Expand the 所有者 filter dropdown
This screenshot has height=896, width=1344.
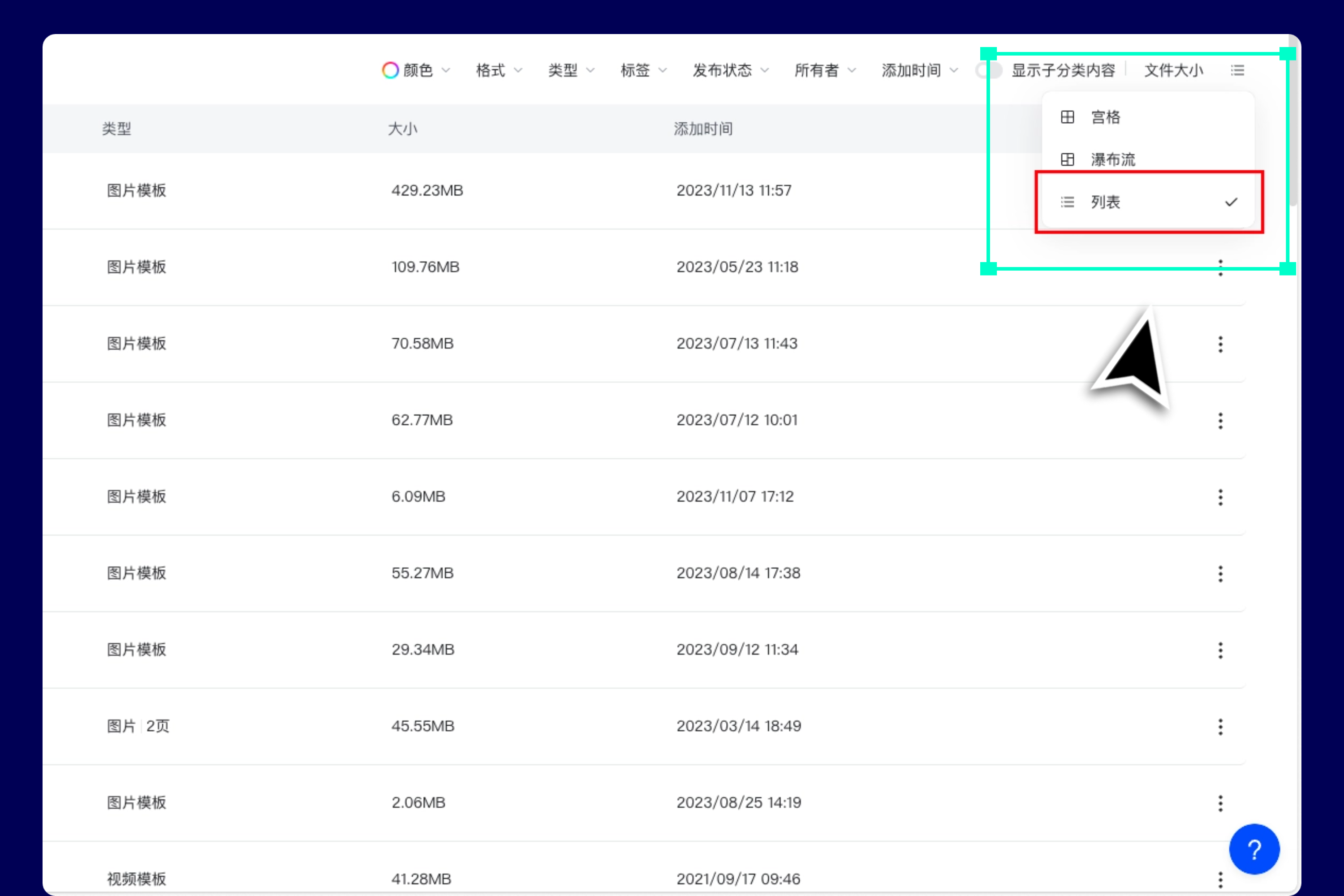click(x=825, y=70)
